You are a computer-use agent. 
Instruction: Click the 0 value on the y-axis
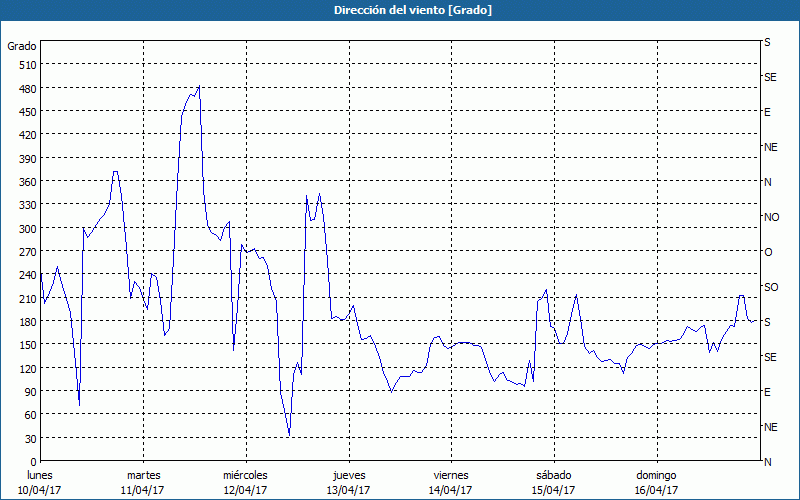pos(31,462)
